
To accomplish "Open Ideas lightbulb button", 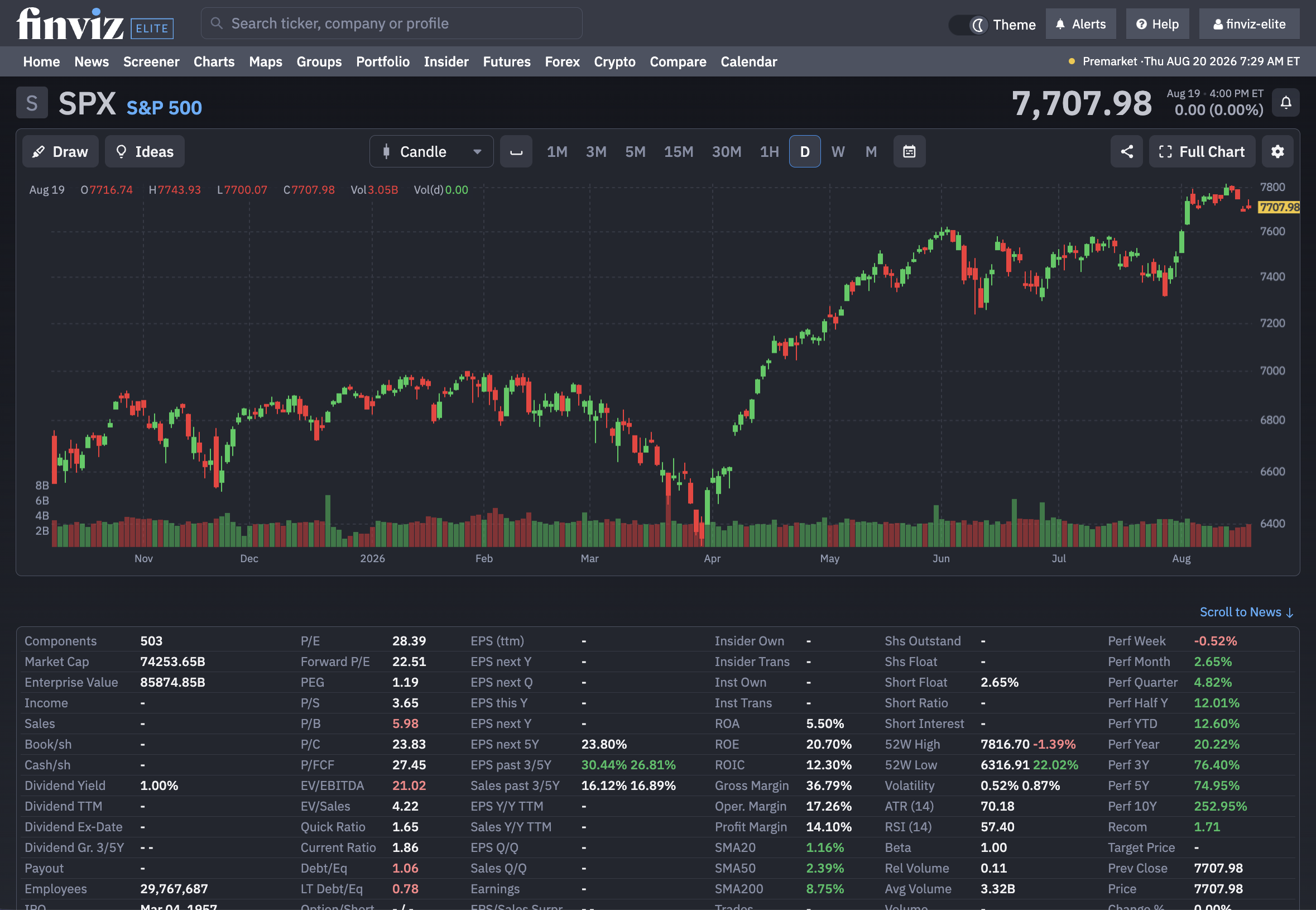I will 145,152.
